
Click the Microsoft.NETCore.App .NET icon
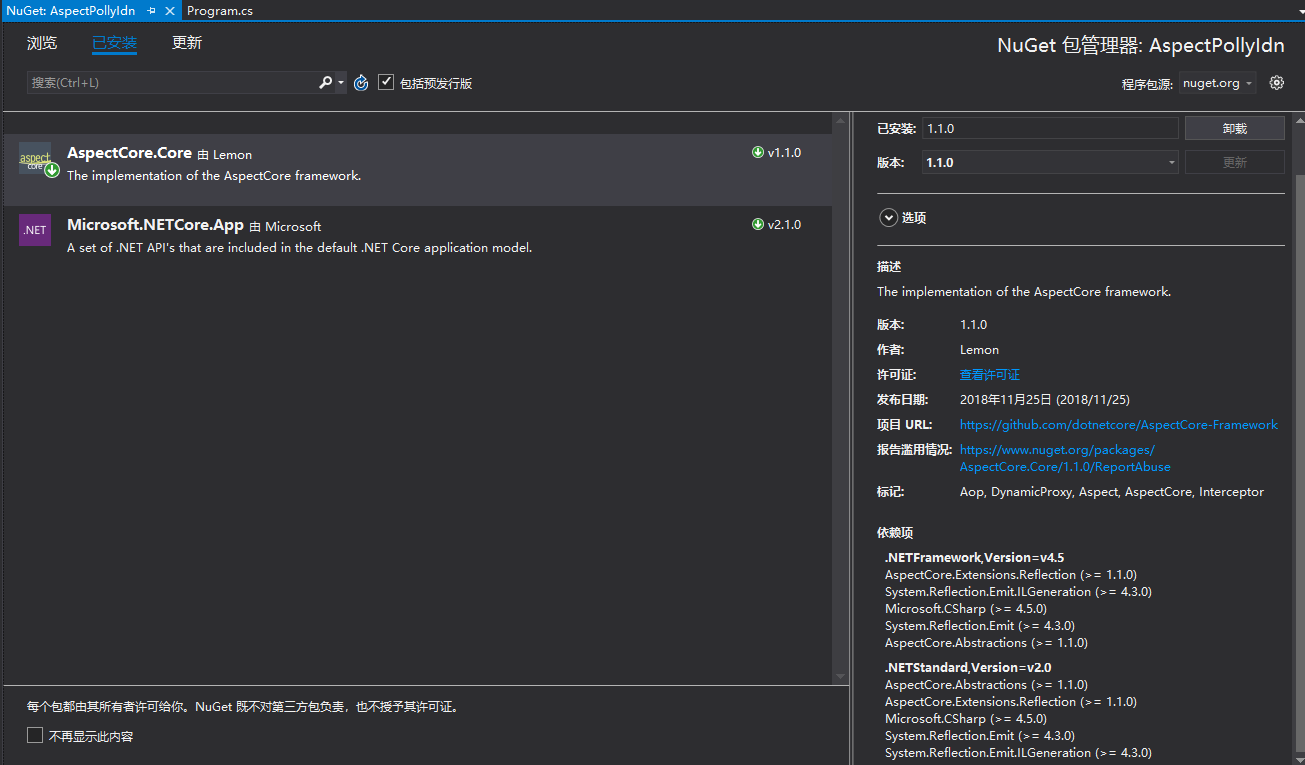tap(35, 230)
